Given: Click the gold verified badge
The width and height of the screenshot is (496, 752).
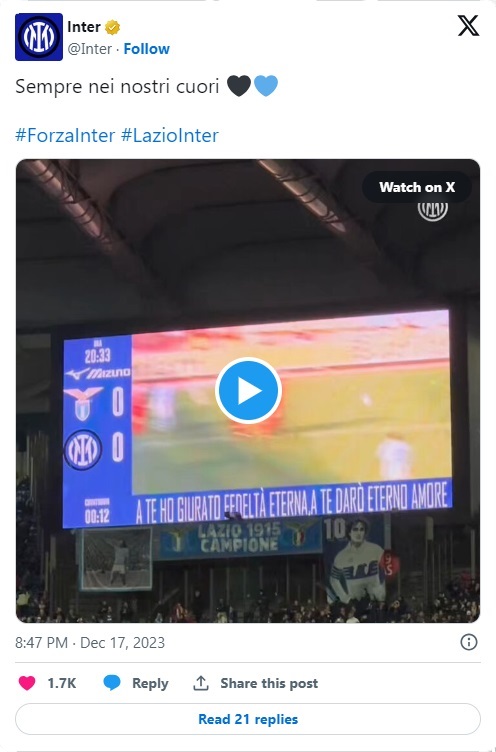Looking at the screenshot, I should point(112,27).
